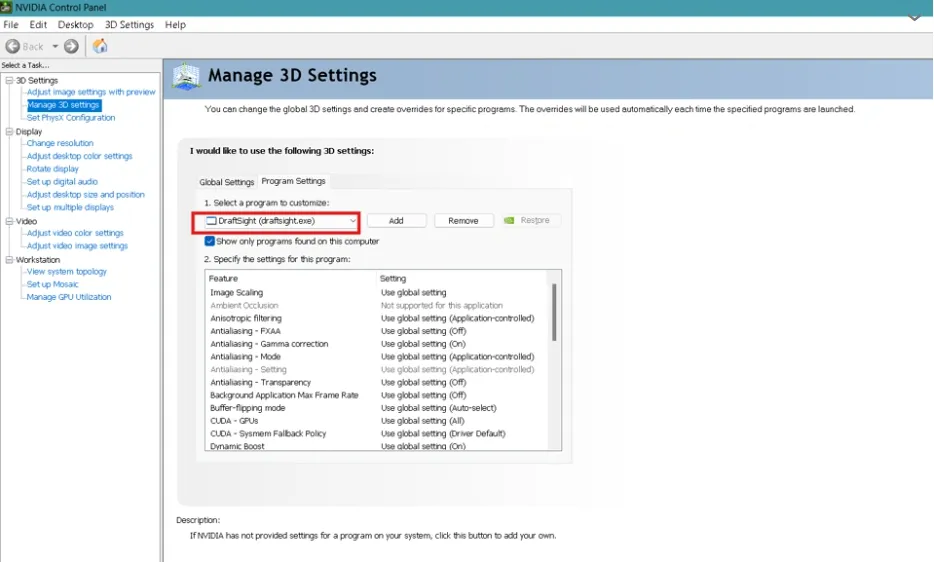Open View system topology

point(67,271)
